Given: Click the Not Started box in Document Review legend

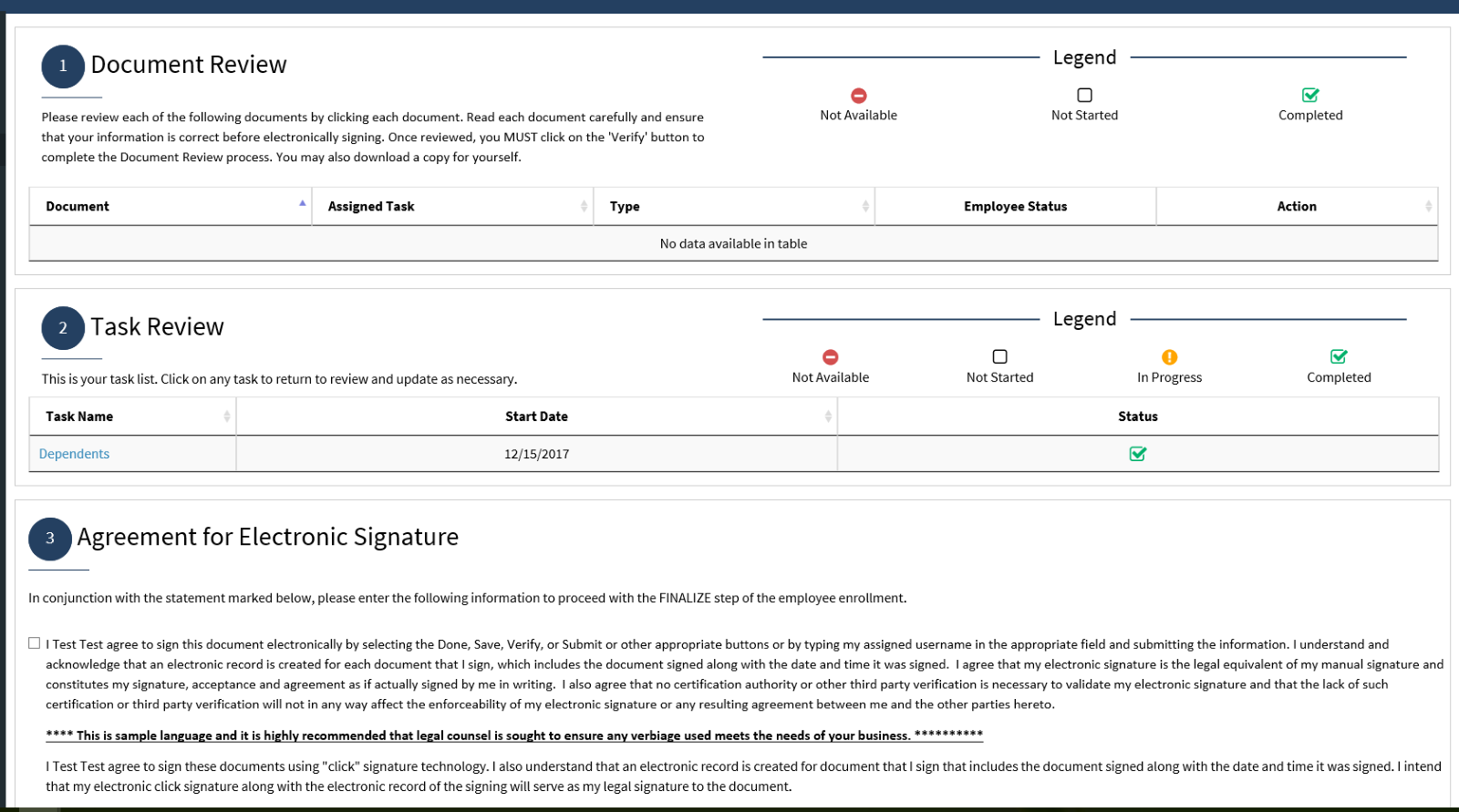Looking at the screenshot, I should [1084, 95].
